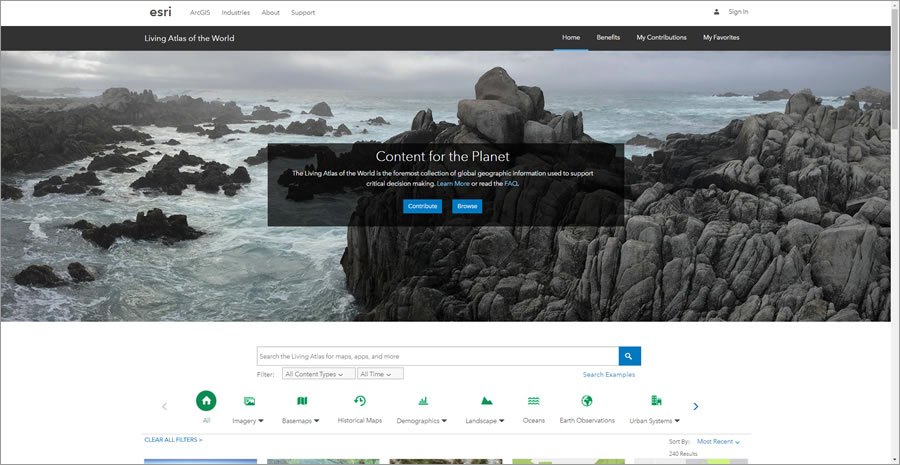The height and width of the screenshot is (465, 900).
Task: Click the Earth Observations category label
Action: 587,420
